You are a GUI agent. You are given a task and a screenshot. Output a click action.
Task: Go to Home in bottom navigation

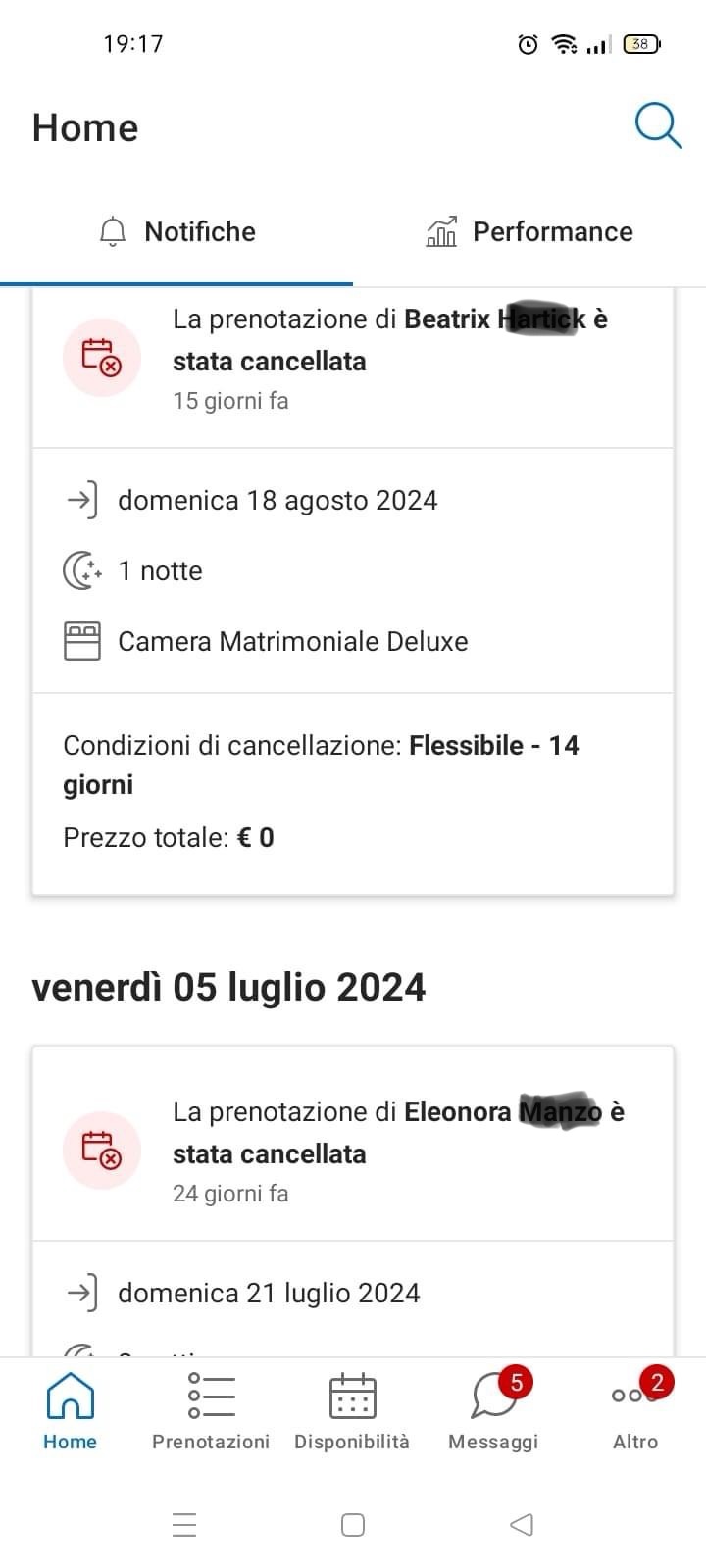[x=70, y=1411]
